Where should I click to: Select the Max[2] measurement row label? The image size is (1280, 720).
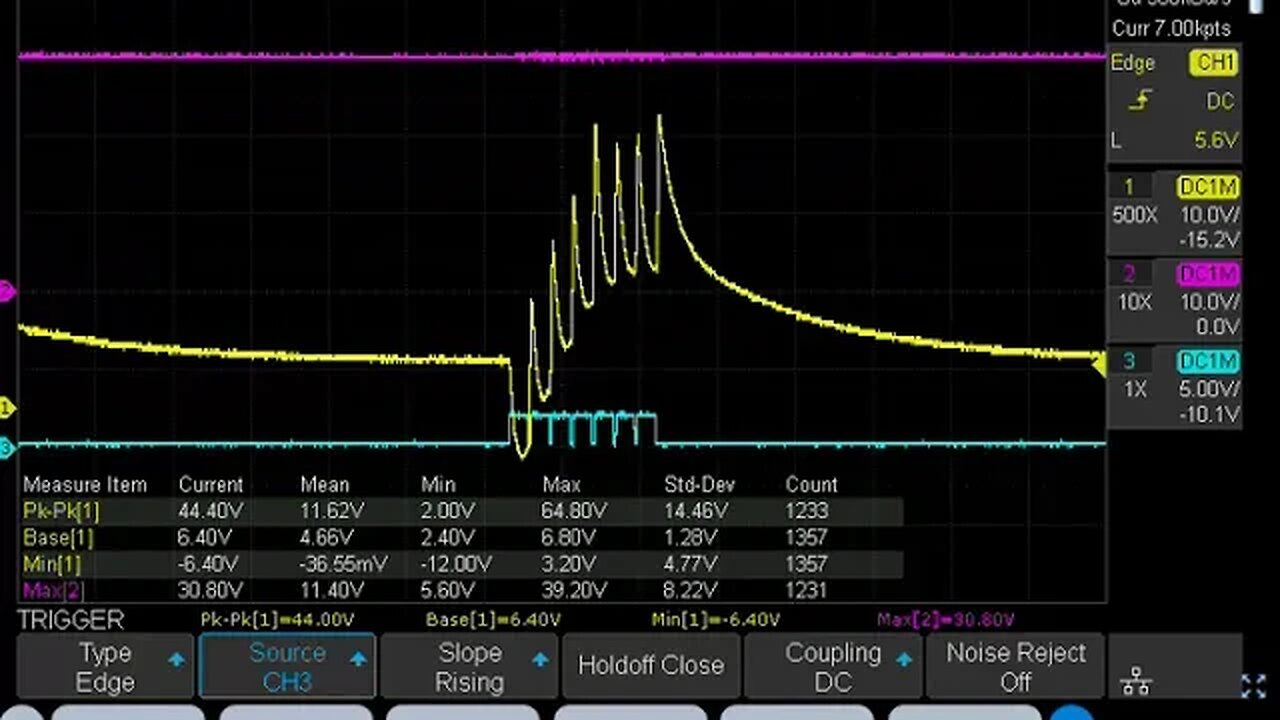click(52, 590)
